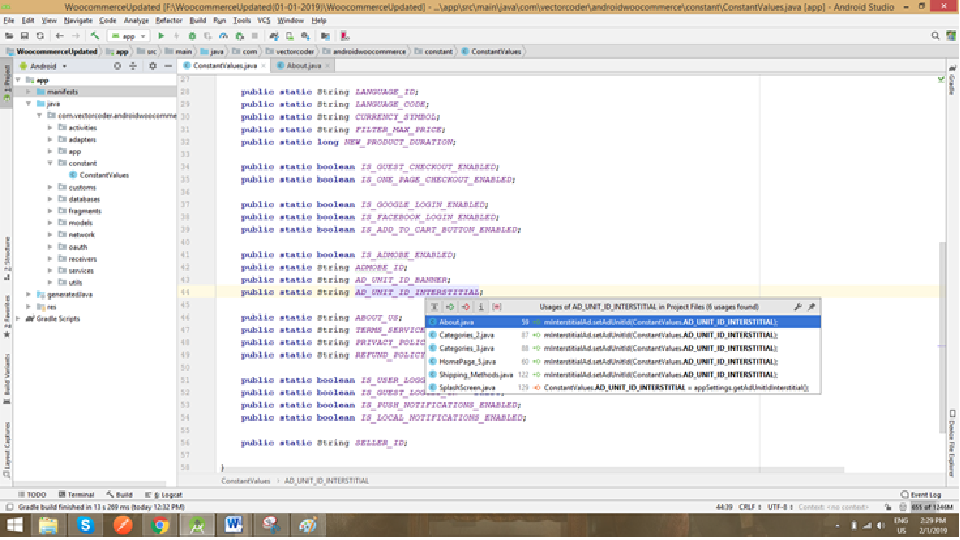Click the Search Everywhere magnifier icon

click(935, 36)
